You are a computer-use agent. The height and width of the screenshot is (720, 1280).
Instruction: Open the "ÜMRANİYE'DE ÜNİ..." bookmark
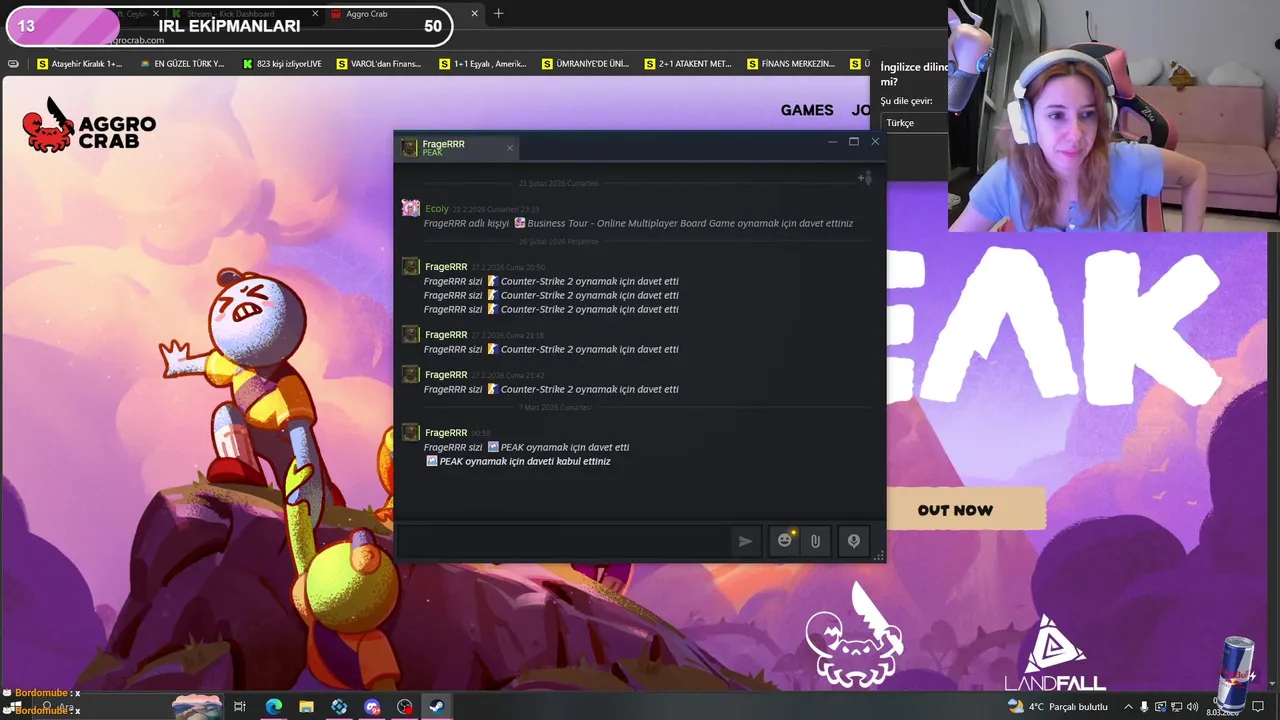[585, 64]
